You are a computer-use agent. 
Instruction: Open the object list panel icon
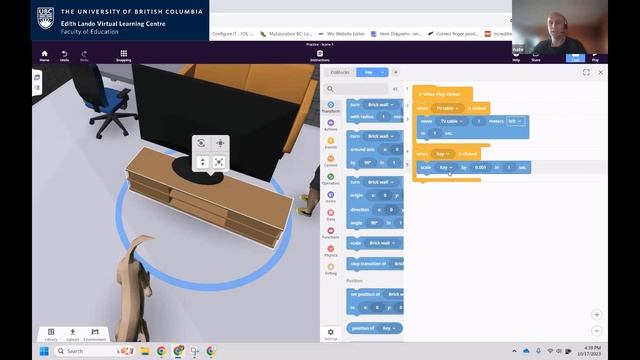[x=37, y=88]
